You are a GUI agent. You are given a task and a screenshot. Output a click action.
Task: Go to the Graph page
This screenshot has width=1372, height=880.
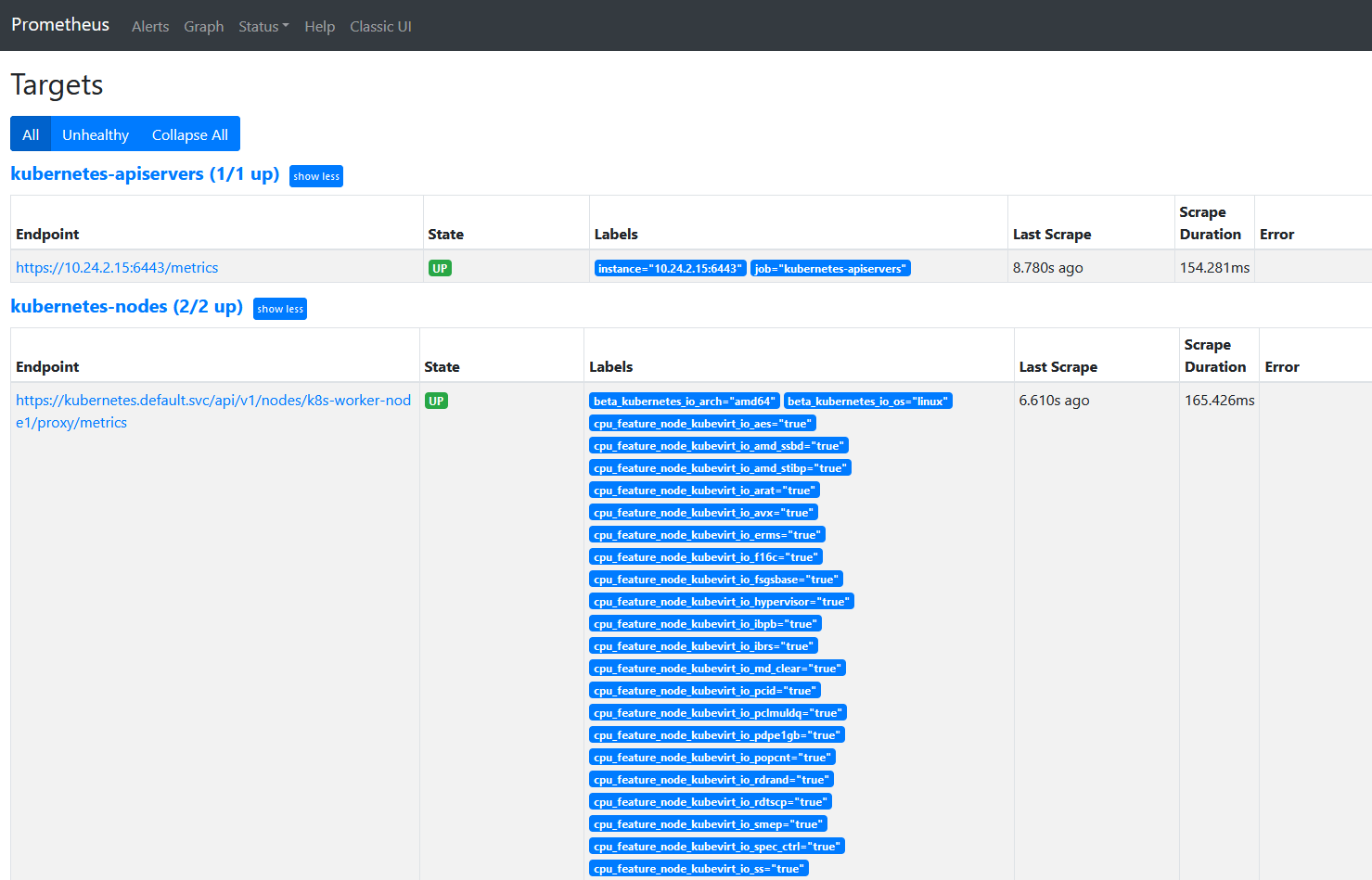204,26
